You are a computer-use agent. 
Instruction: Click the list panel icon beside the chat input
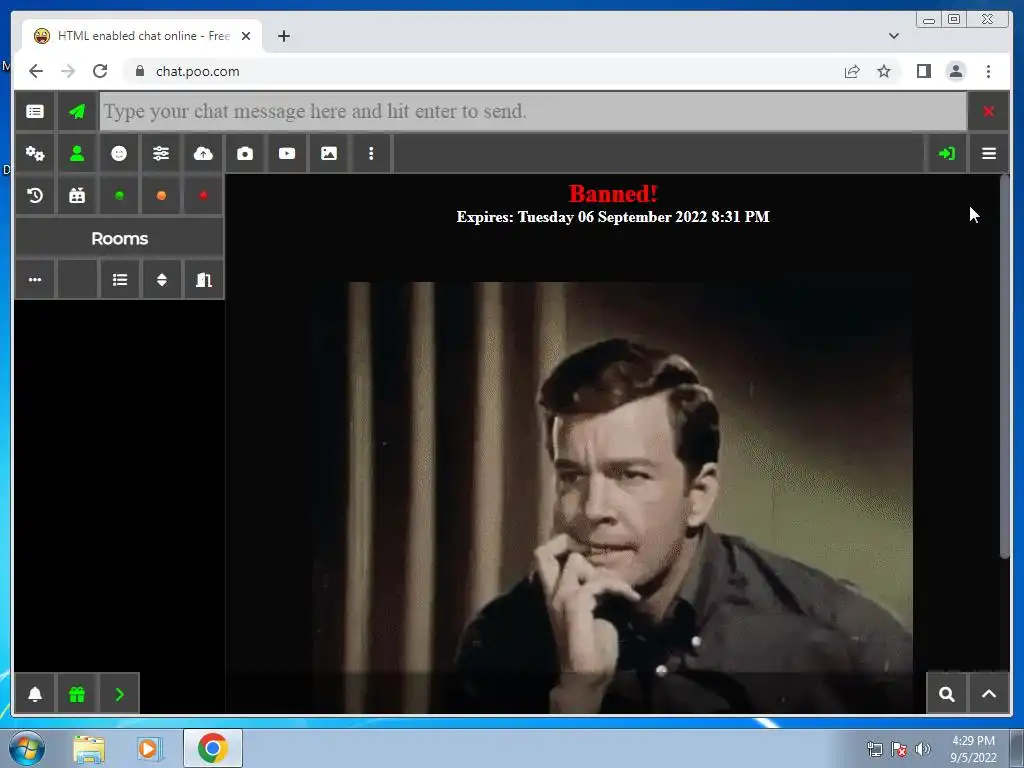pyautogui.click(x=35, y=112)
